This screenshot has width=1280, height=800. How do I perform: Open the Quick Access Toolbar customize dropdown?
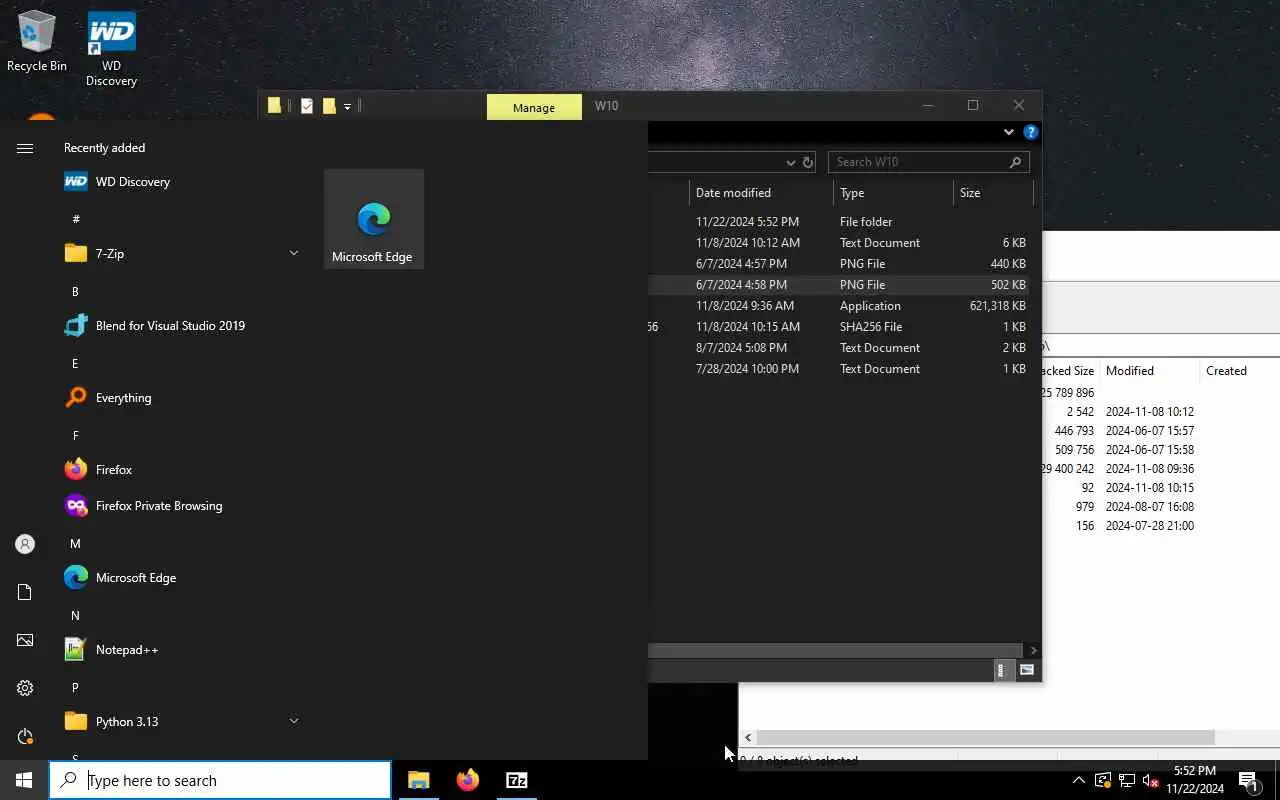(x=347, y=106)
